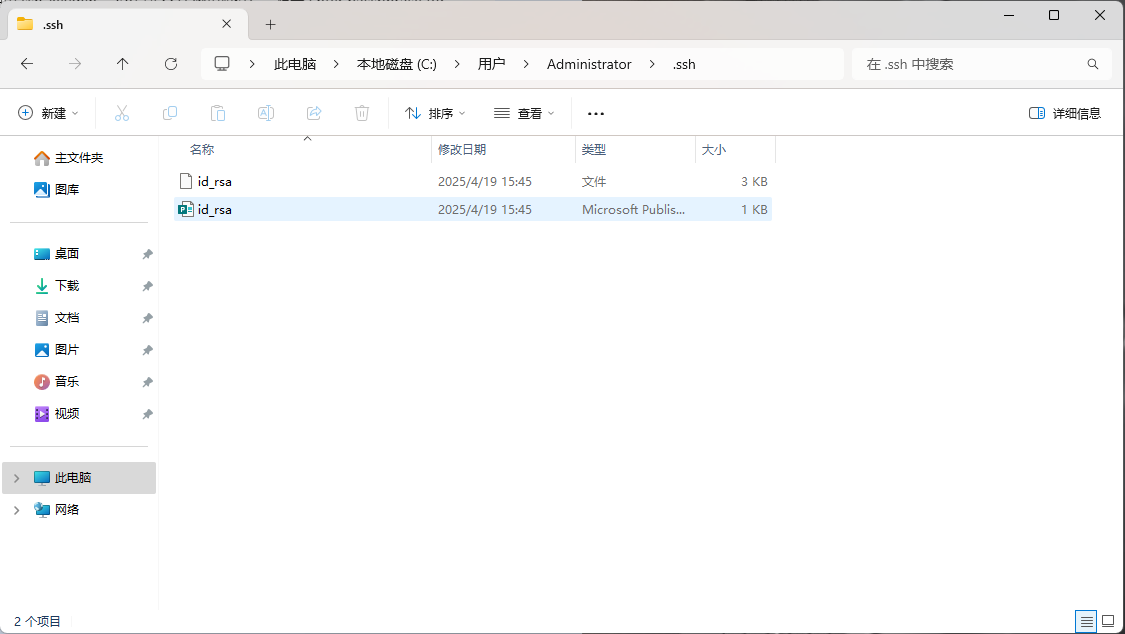1125x634 pixels.
Task: Navigate to 本地磁盘 (C:) breadcrumb
Action: click(397, 64)
